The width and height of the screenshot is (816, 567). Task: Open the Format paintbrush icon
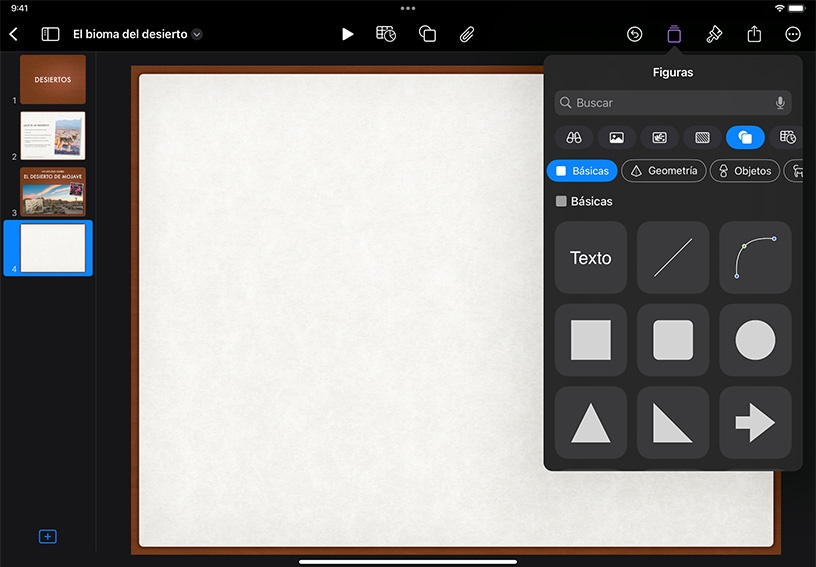(x=714, y=34)
